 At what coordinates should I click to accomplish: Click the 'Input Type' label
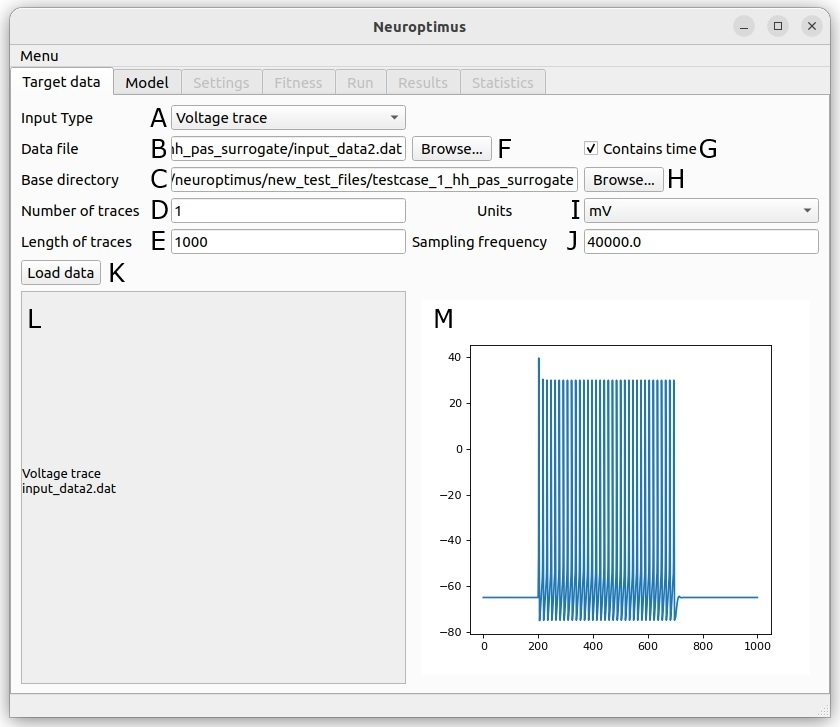pos(57,118)
